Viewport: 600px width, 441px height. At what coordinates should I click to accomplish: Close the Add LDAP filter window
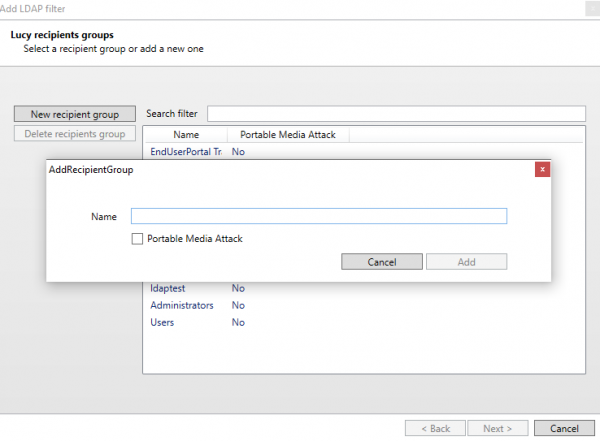[x=592, y=8]
